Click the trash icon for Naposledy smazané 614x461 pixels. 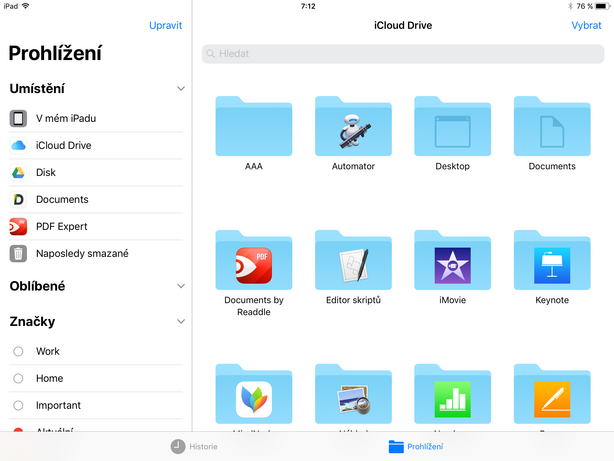pyautogui.click(x=18, y=253)
